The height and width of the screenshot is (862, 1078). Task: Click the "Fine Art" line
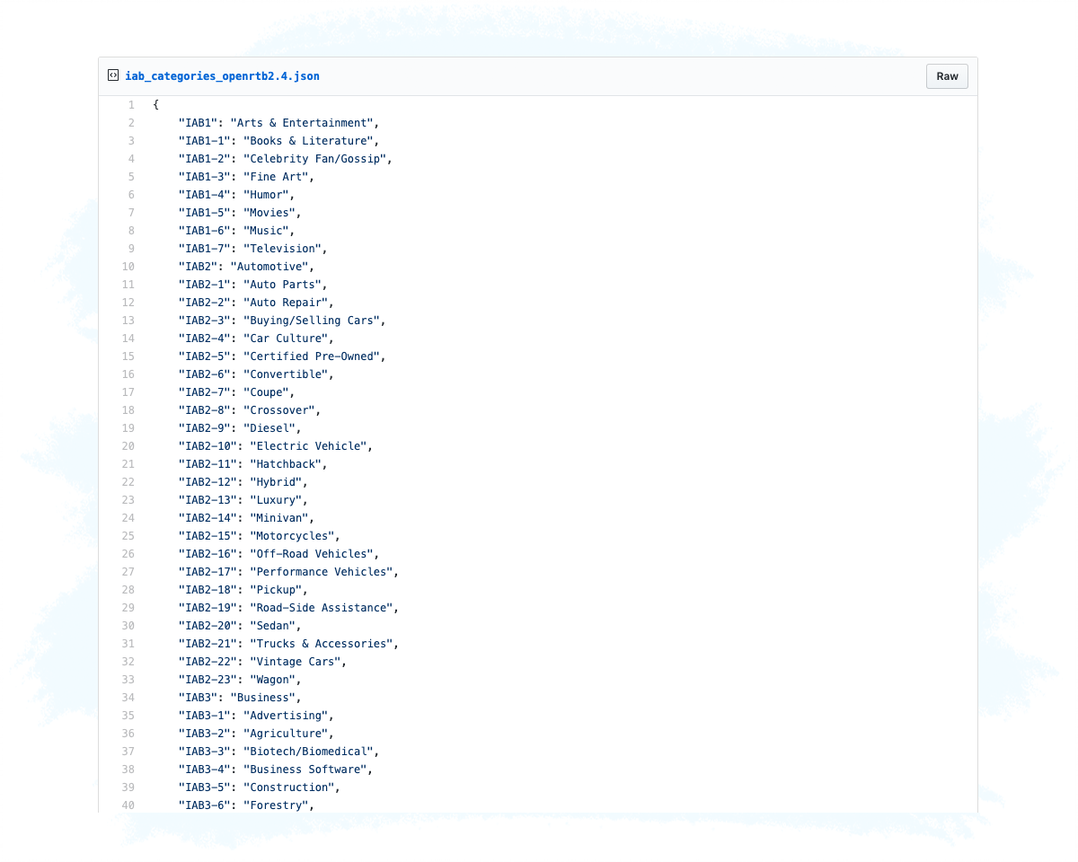coord(246,177)
